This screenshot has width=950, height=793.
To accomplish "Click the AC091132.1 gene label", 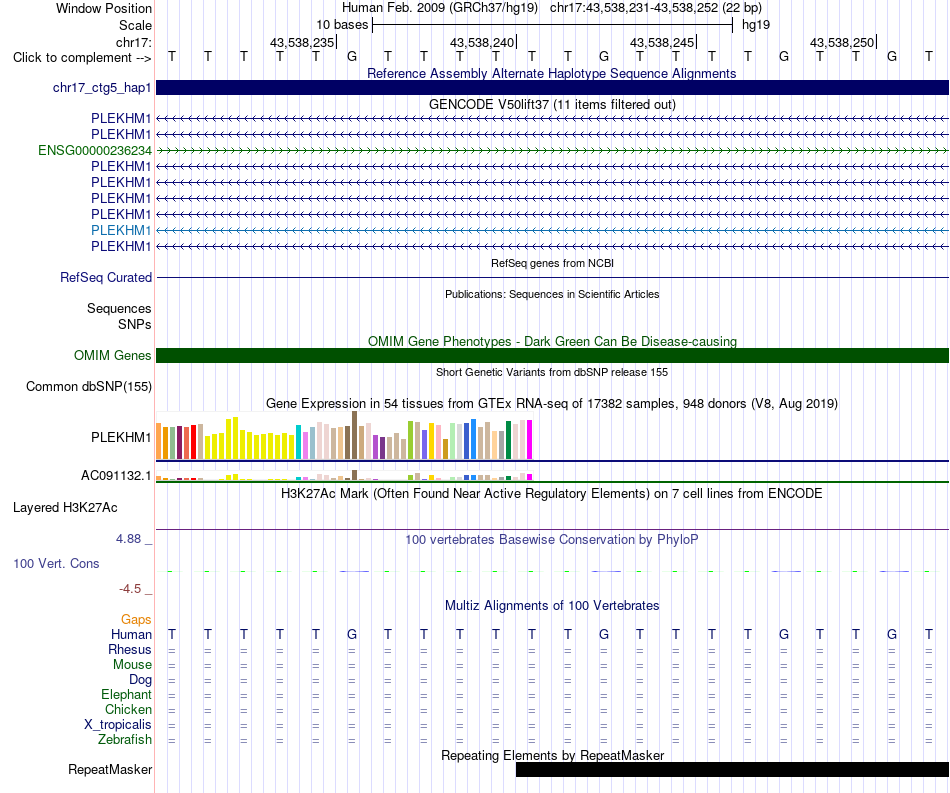I will click(116, 476).
